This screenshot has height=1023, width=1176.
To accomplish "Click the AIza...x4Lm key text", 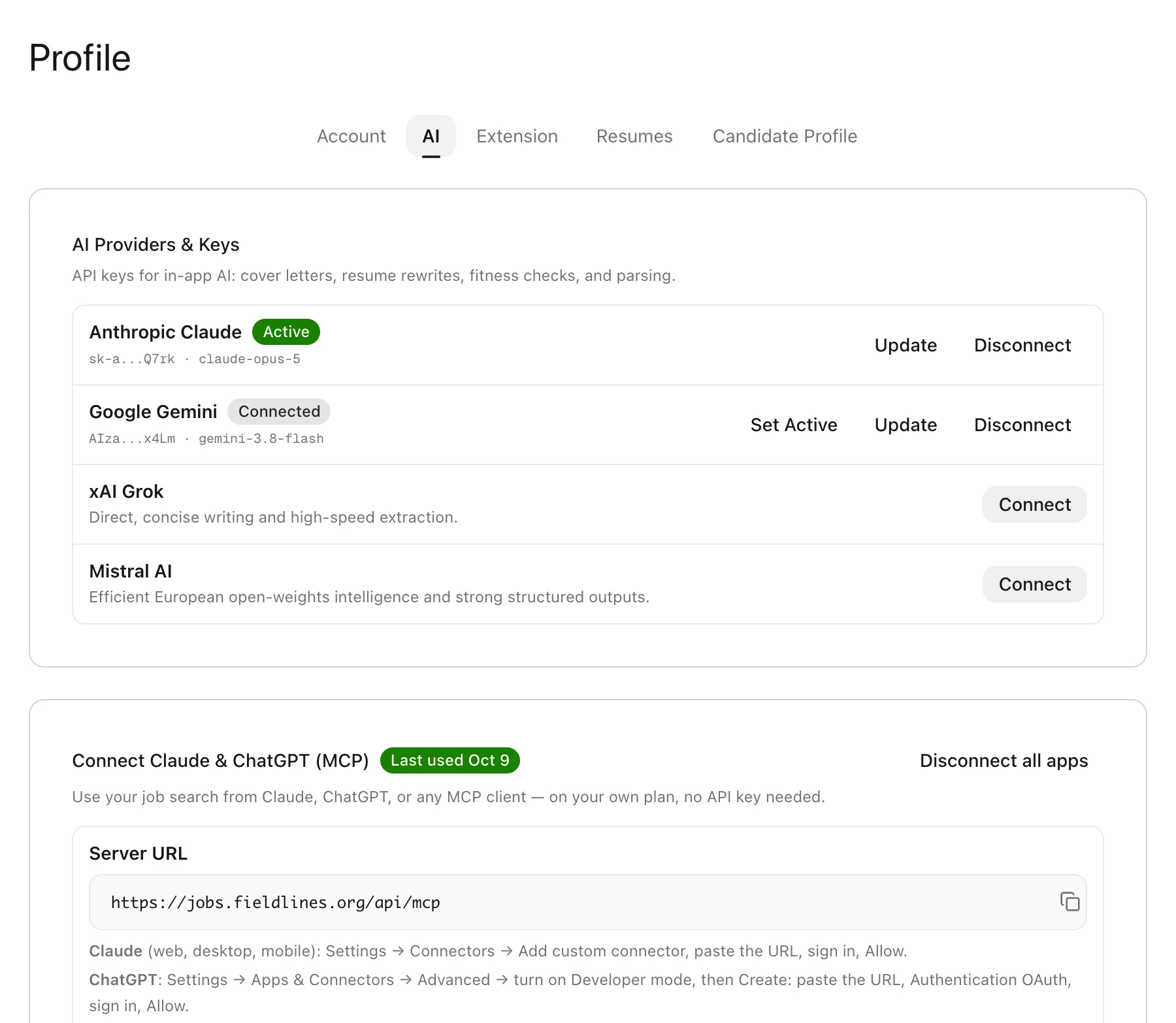I will click(x=132, y=439).
